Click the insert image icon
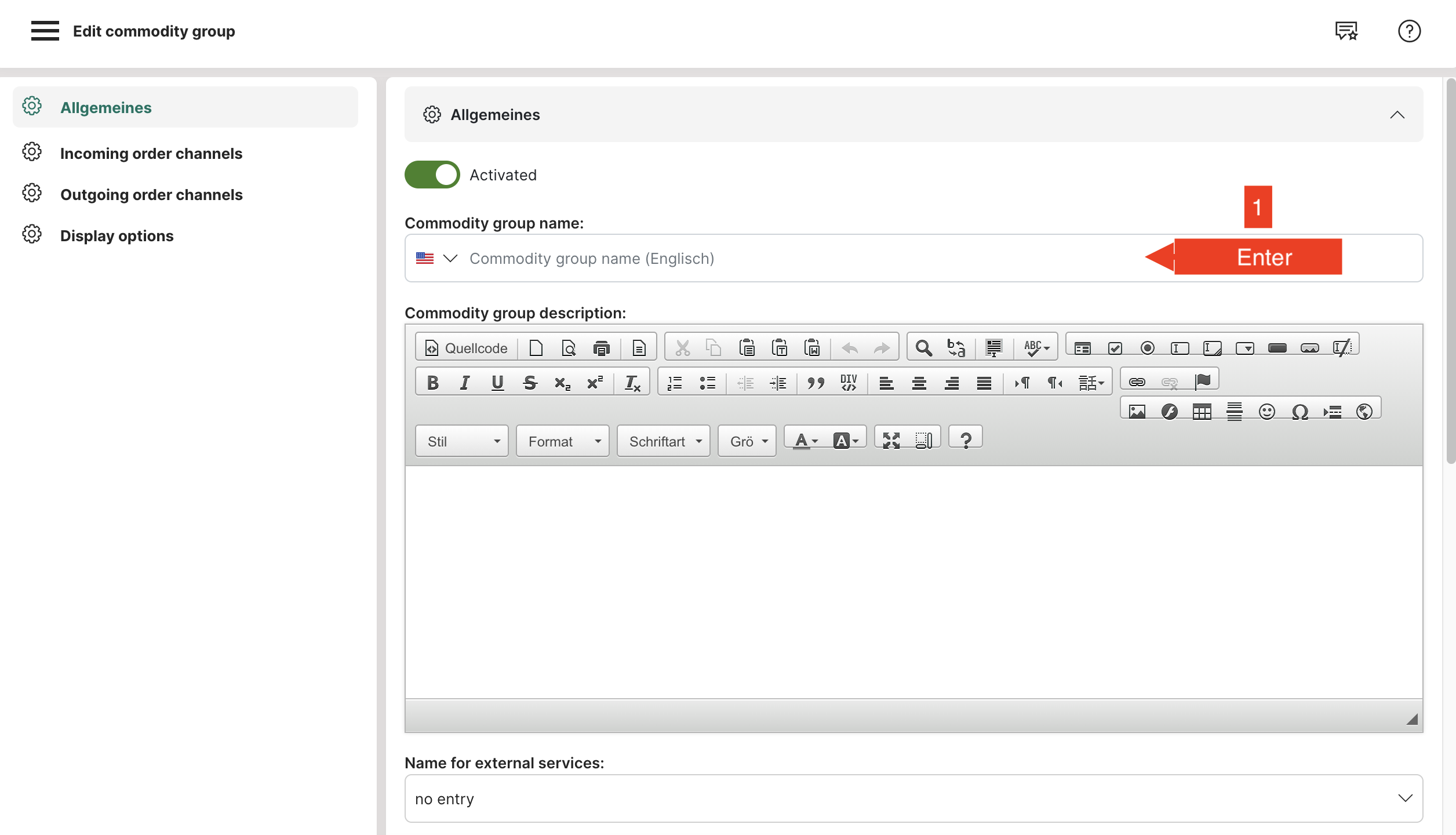This screenshot has width=1456, height=835. click(x=1137, y=412)
